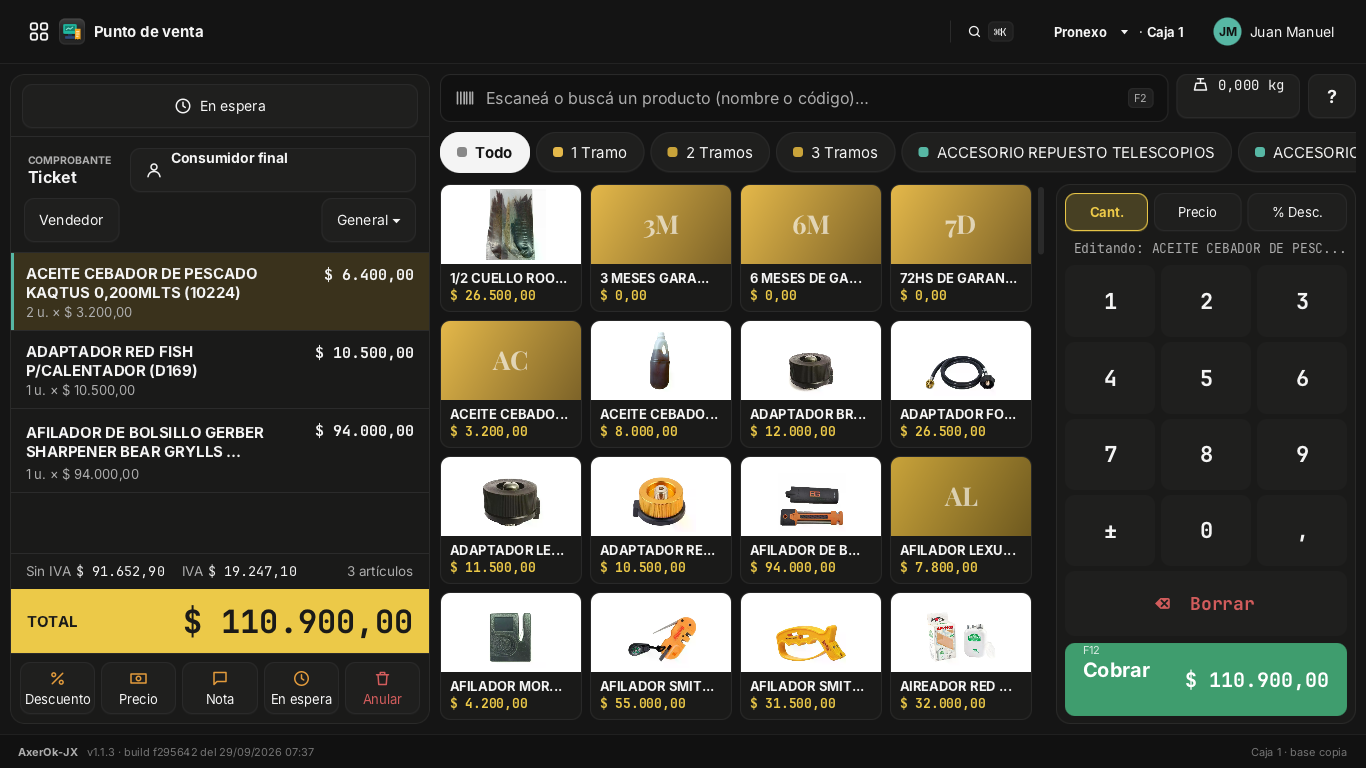Click the keypad comma key
The image size is (1366, 768).
pos(1302,531)
